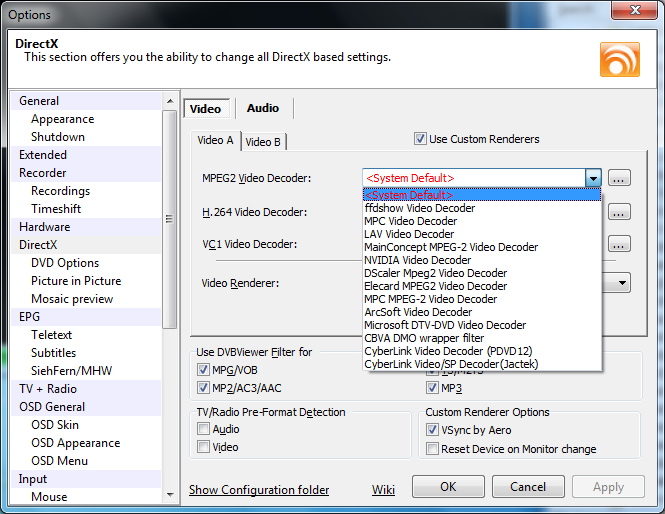Select OSD General in tree
Viewport: 665px width, 514px height.
[x=86, y=407]
